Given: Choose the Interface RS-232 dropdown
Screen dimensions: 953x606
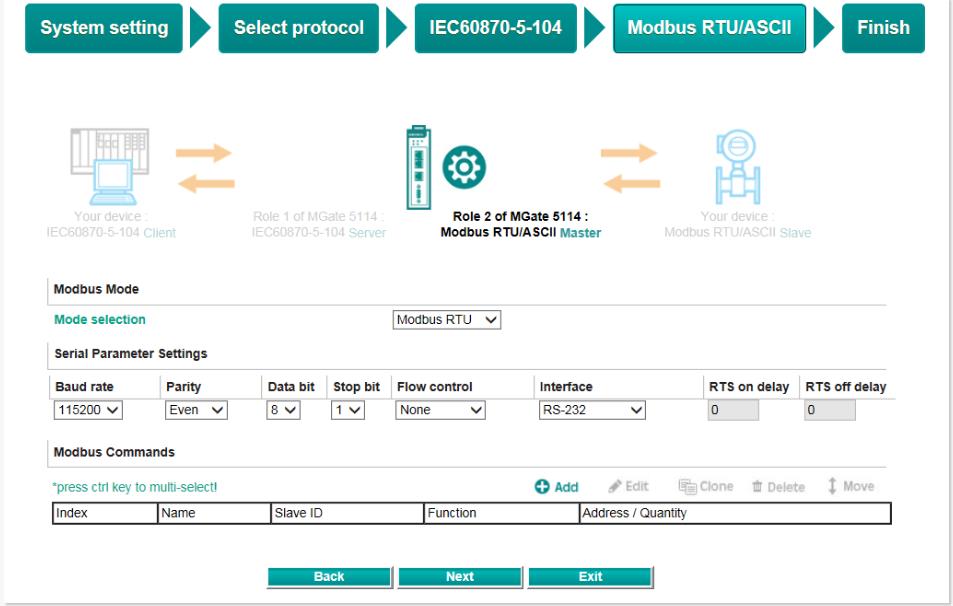Looking at the screenshot, I should (592, 410).
